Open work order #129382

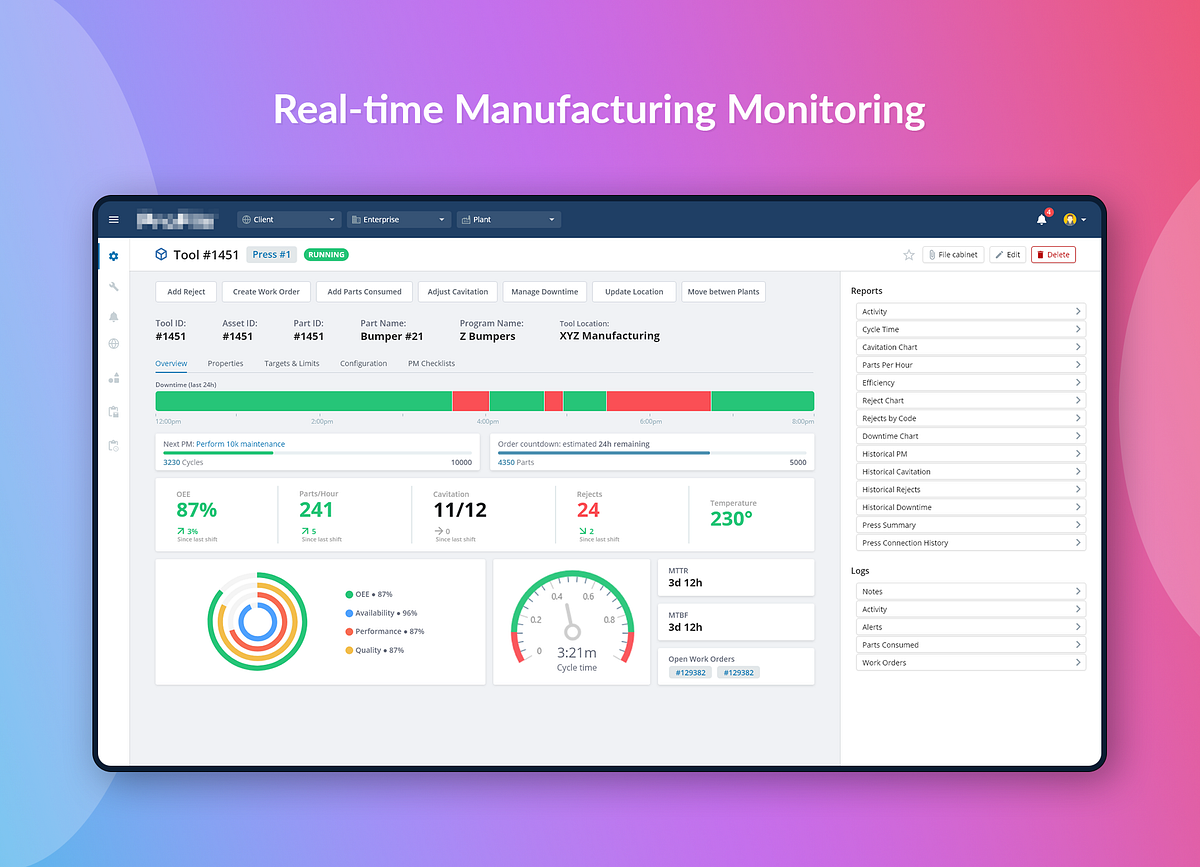pos(688,672)
